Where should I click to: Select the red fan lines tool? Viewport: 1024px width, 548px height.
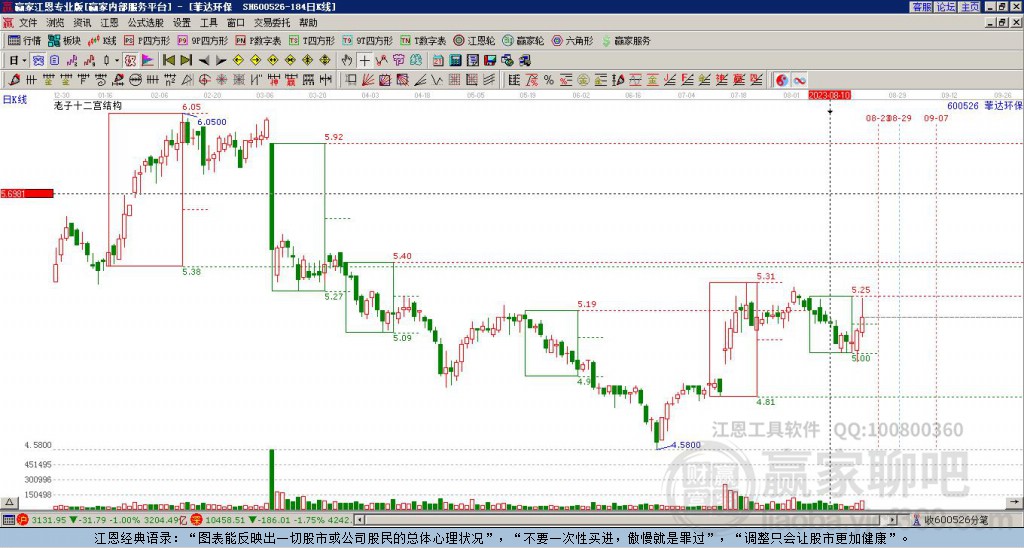coord(368,80)
